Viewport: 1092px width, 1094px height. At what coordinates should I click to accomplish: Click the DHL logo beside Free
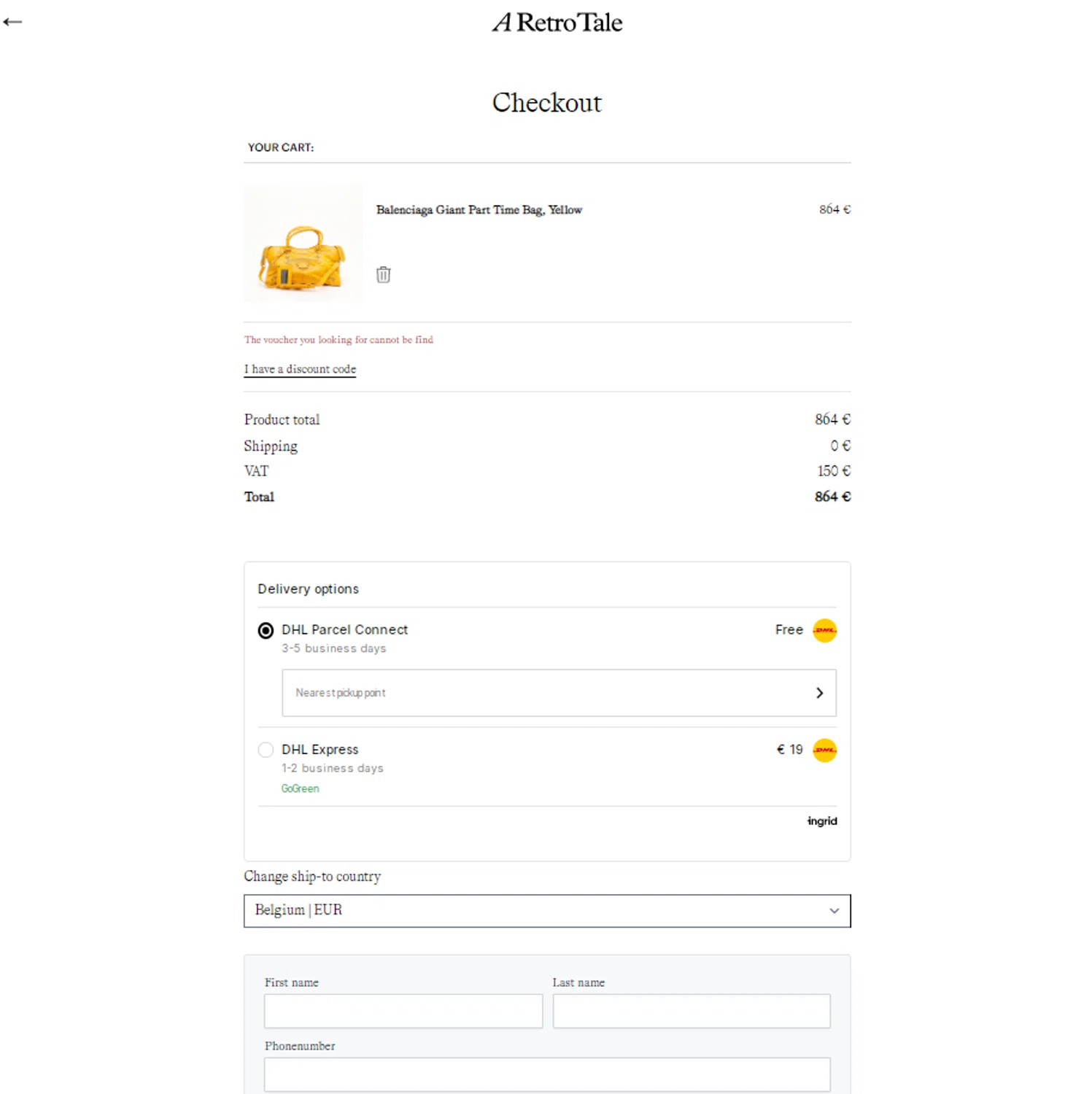[824, 630]
